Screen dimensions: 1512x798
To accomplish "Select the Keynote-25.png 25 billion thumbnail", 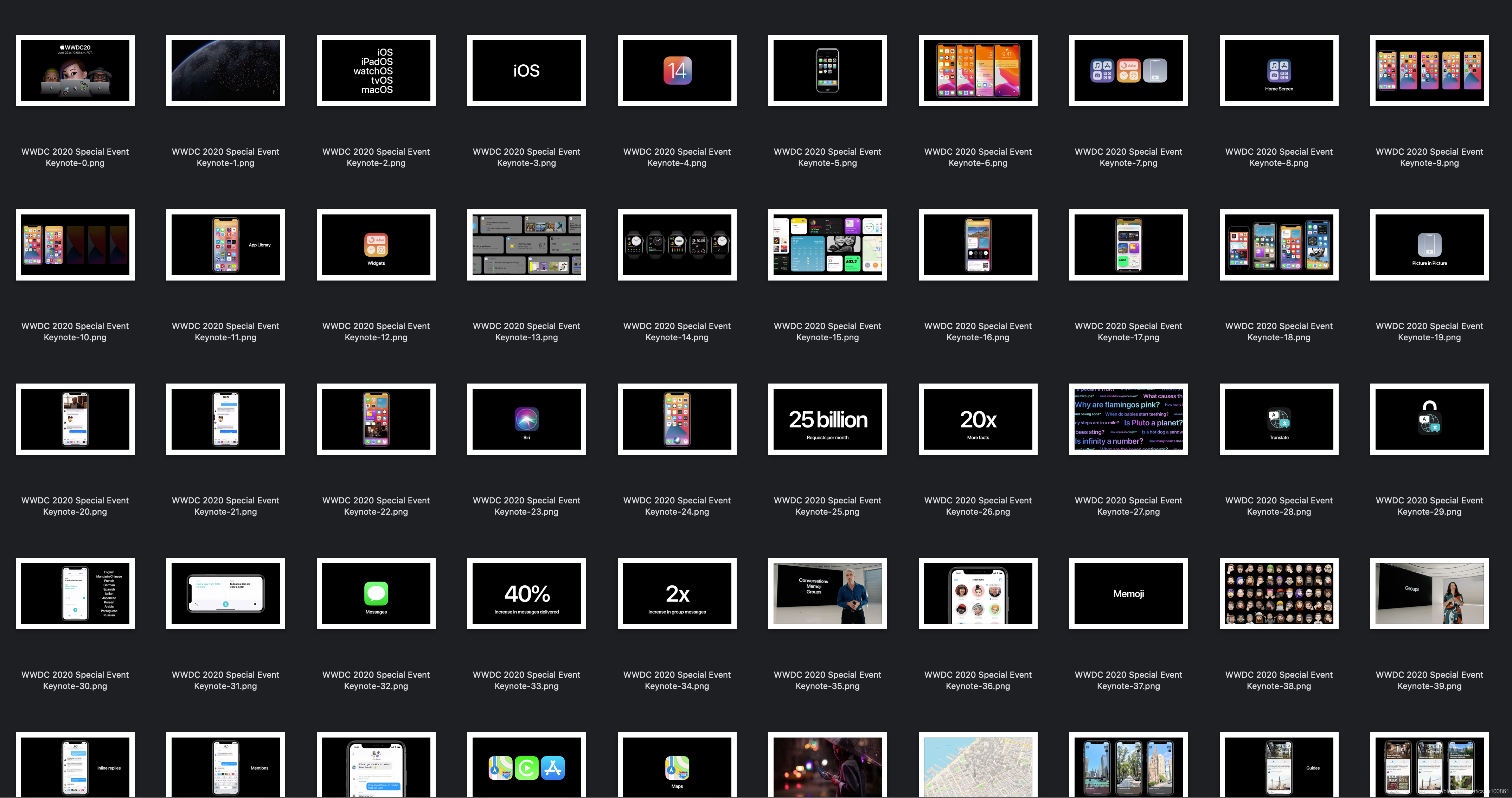I will [828, 419].
